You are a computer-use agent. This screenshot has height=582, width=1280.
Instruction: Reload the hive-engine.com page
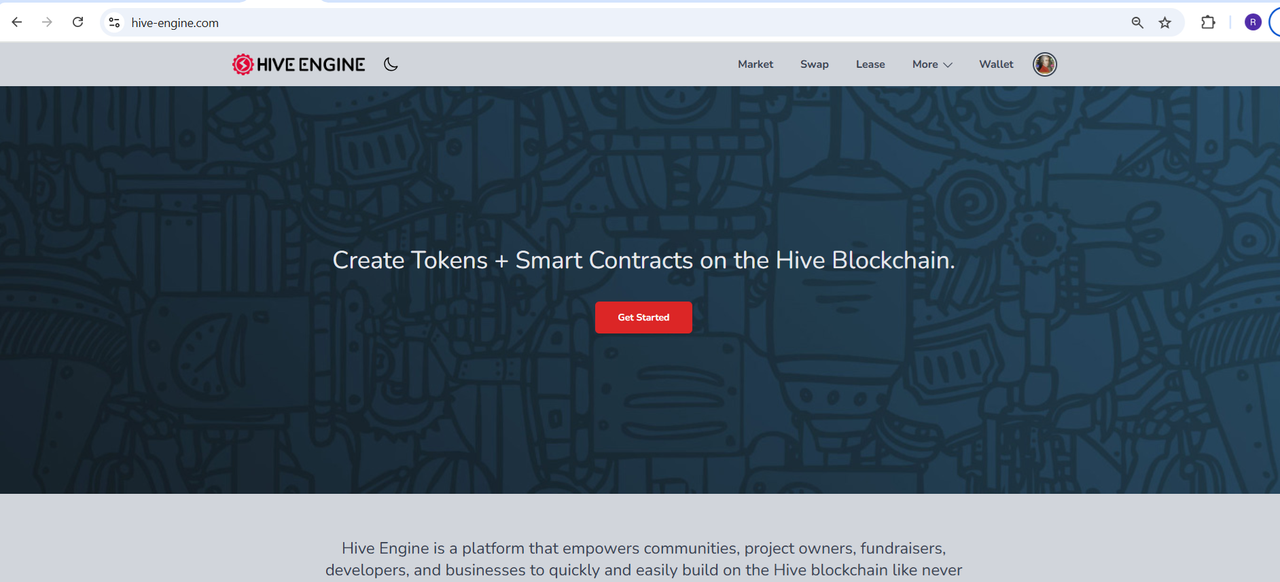[78, 22]
